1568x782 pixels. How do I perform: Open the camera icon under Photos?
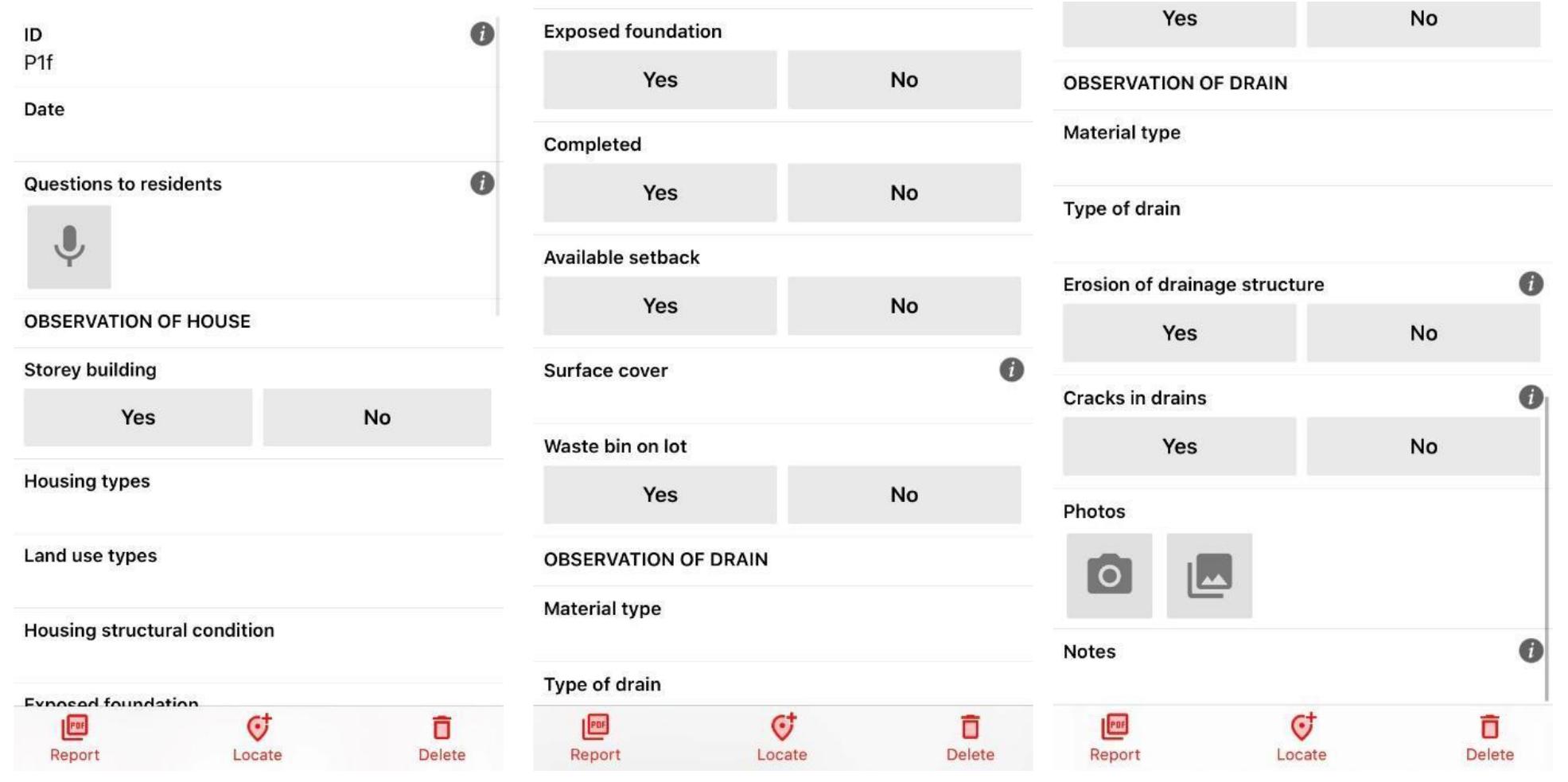pos(1108,574)
